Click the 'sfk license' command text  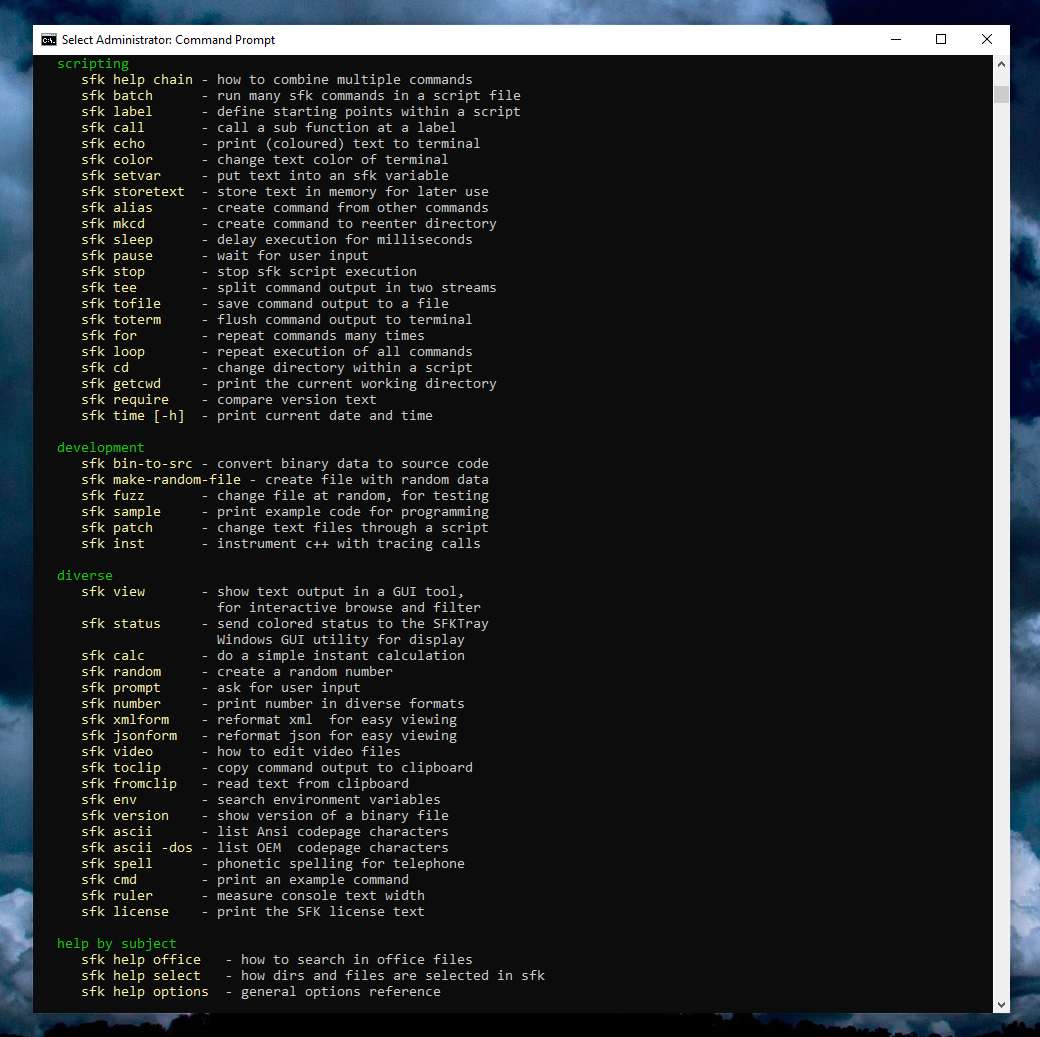click(125, 912)
